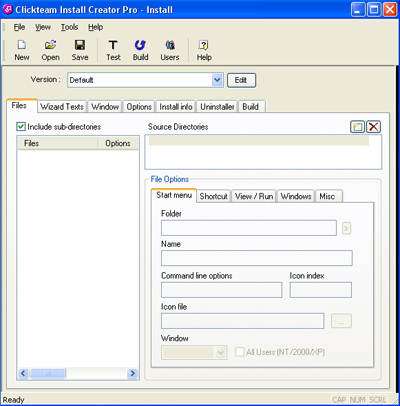Switch to the Wizard Texts tab
The width and height of the screenshot is (400, 406).
[62, 107]
